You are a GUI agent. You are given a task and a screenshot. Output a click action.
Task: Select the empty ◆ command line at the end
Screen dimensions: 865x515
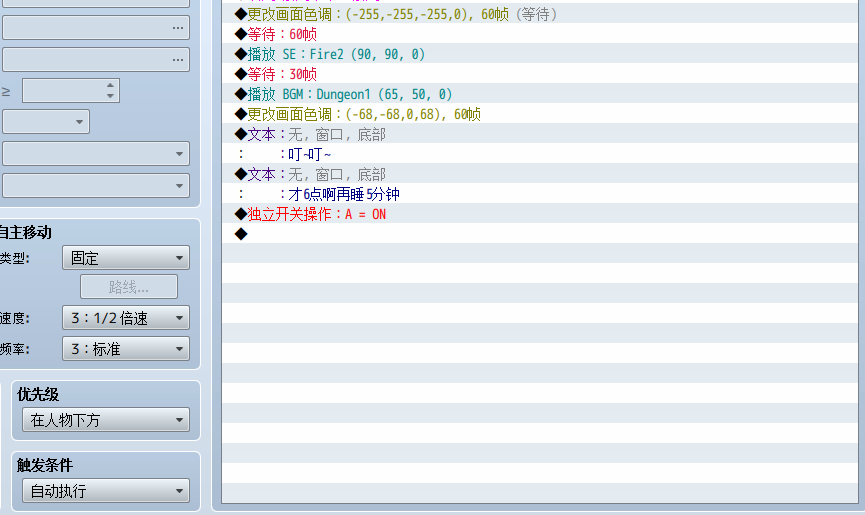click(540, 234)
